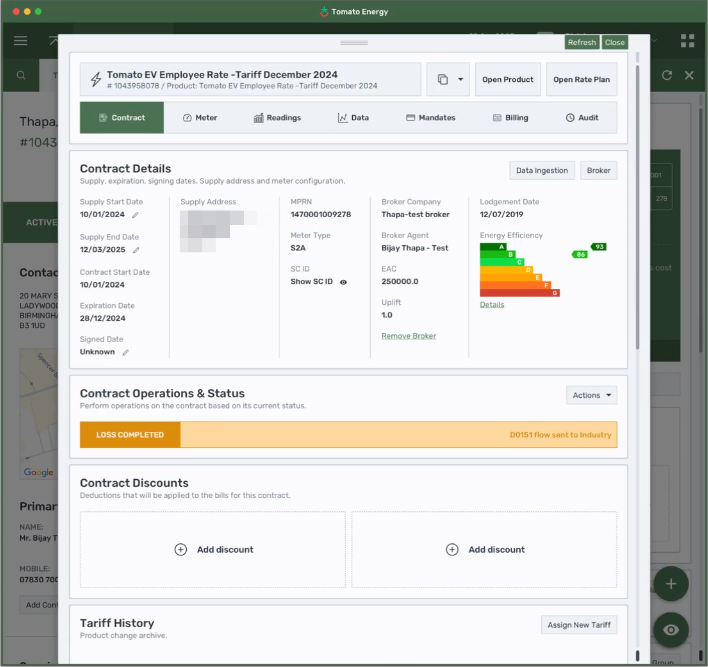Image resolution: width=708 pixels, height=667 pixels.
Task: Click the energy rating 93 marker
Action: [599, 247]
